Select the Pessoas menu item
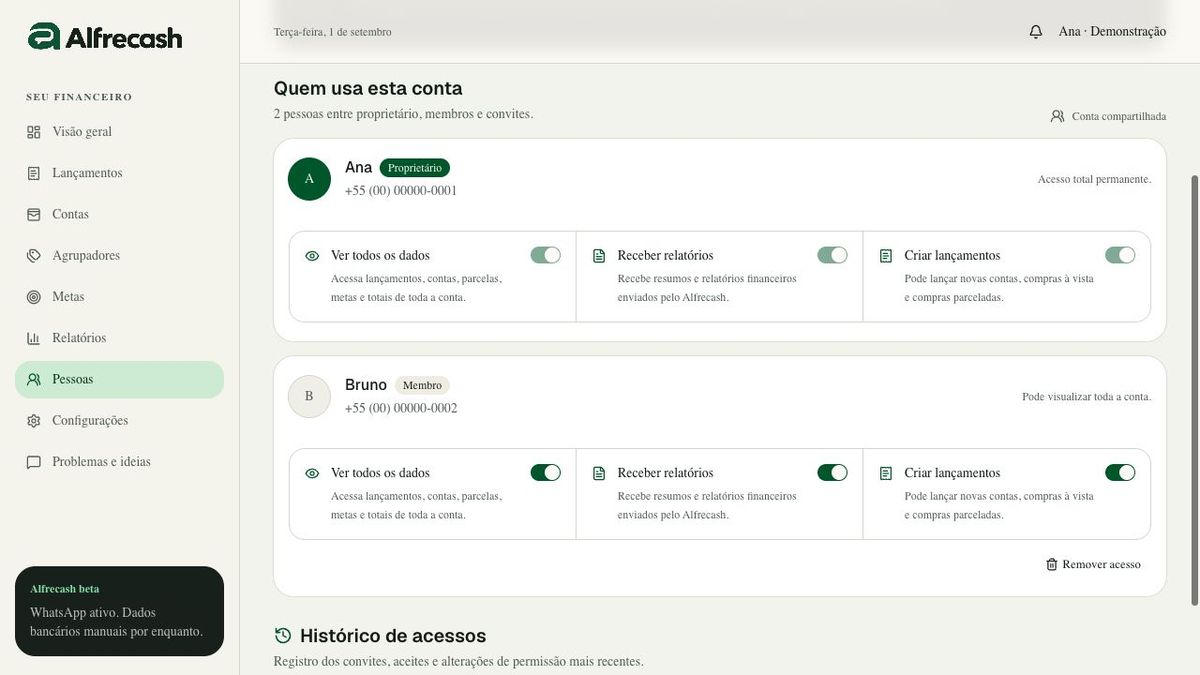The width and height of the screenshot is (1200, 675). pos(119,380)
